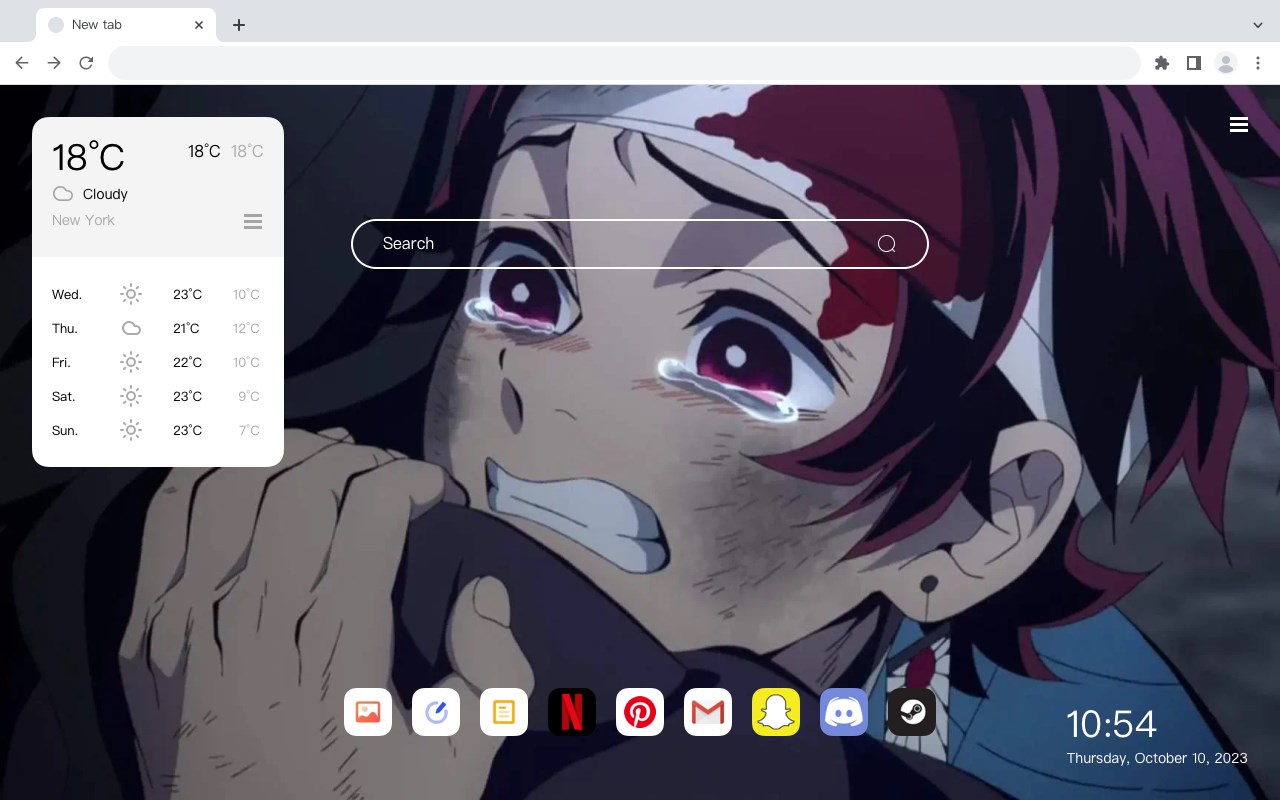Focus the browser address bar
The height and width of the screenshot is (800, 1280).
[x=624, y=63]
